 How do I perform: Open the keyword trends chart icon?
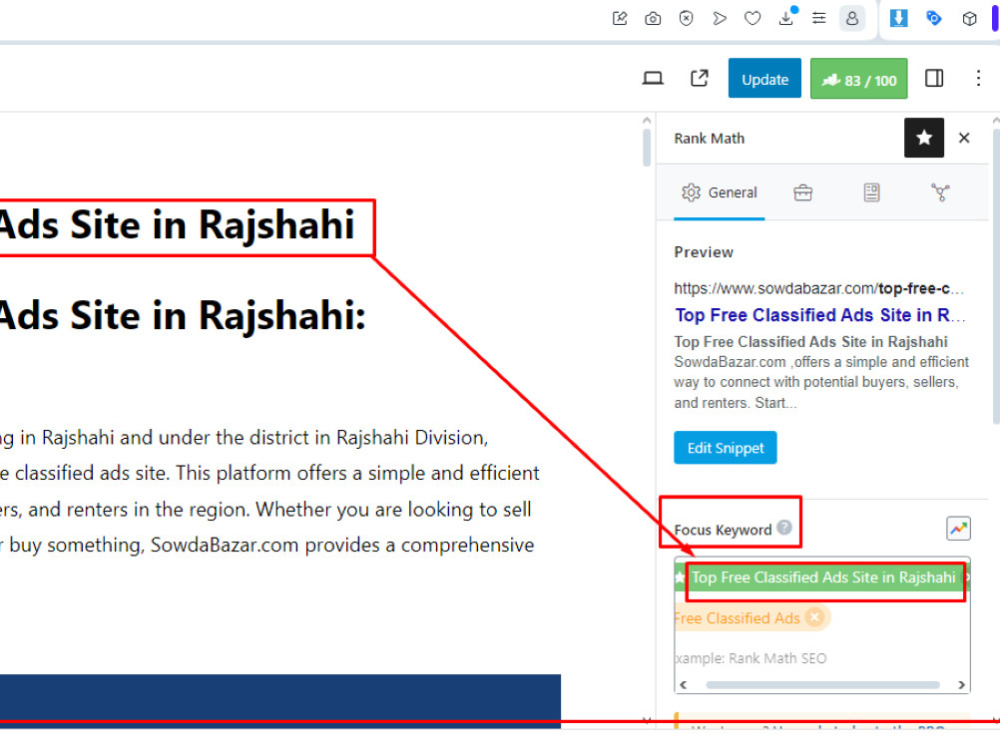[x=958, y=528]
